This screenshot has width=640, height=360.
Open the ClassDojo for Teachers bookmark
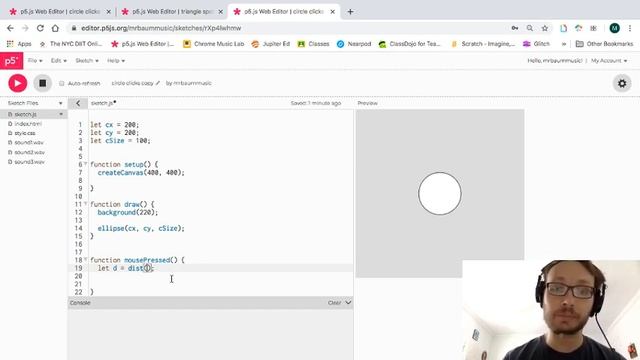tap(410, 44)
